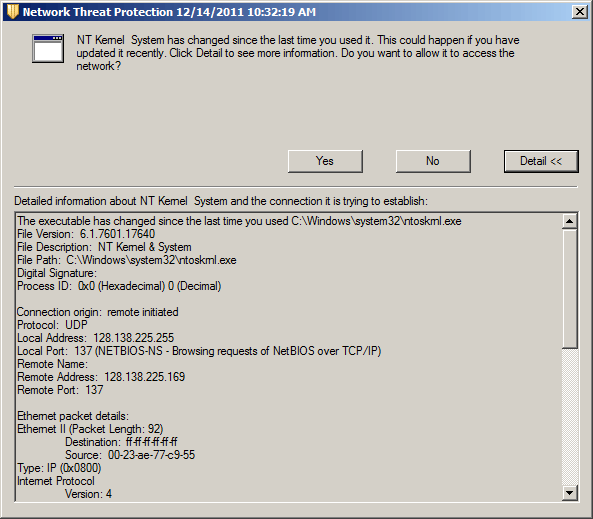Screen dimensions: 593x519
Task: Click the Local Address 128.138.225.255 line
Action: (96, 338)
